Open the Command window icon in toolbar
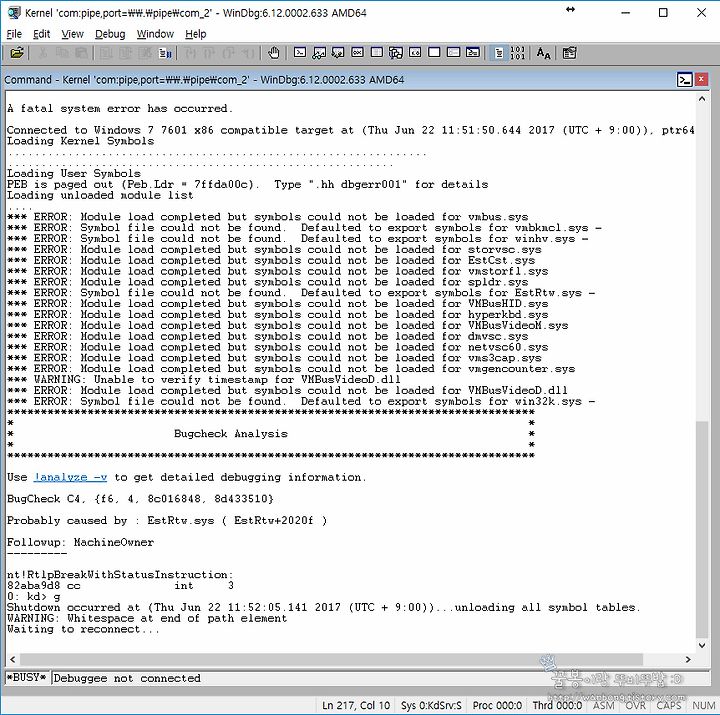This screenshot has width=720, height=715. [300, 53]
